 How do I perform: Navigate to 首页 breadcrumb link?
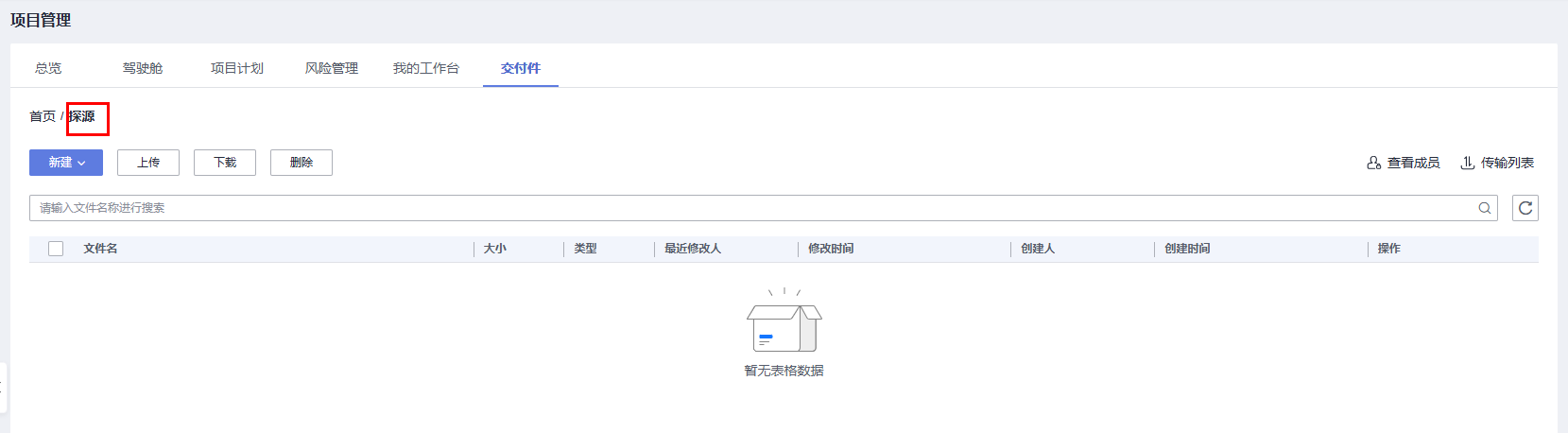click(x=43, y=116)
